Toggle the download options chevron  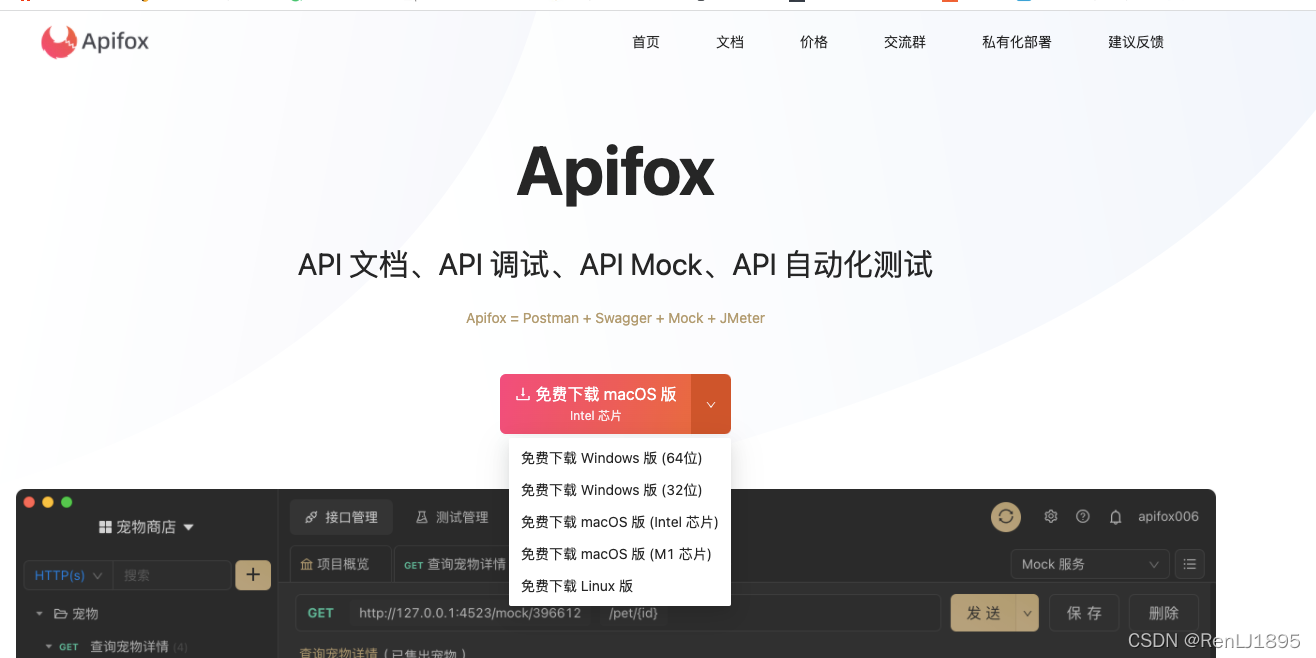pyautogui.click(x=711, y=404)
